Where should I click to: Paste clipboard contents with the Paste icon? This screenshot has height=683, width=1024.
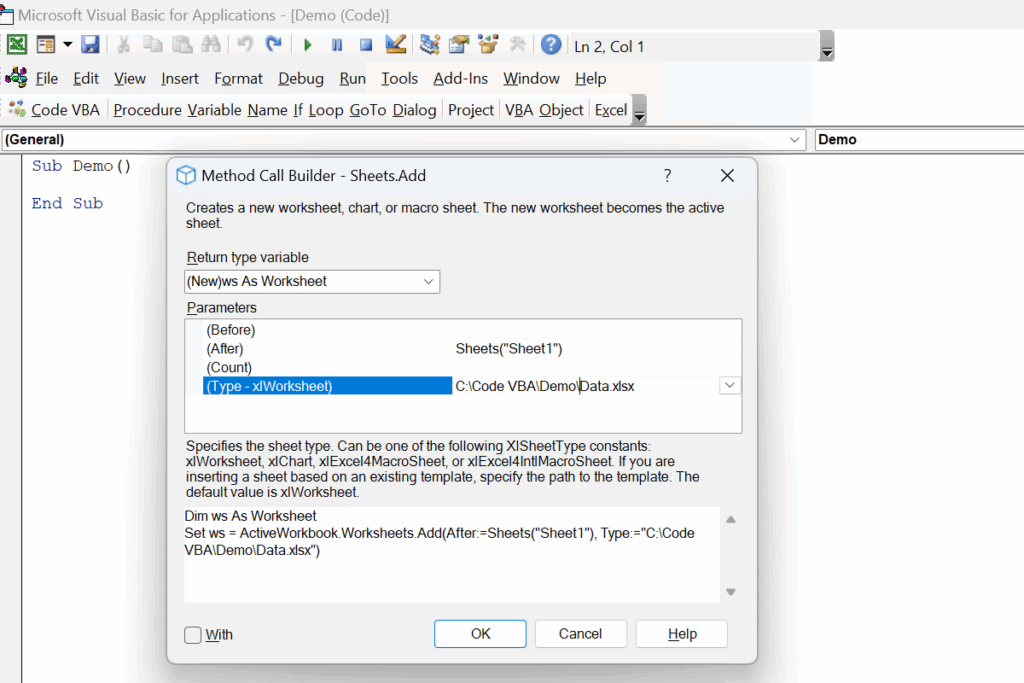(183, 44)
